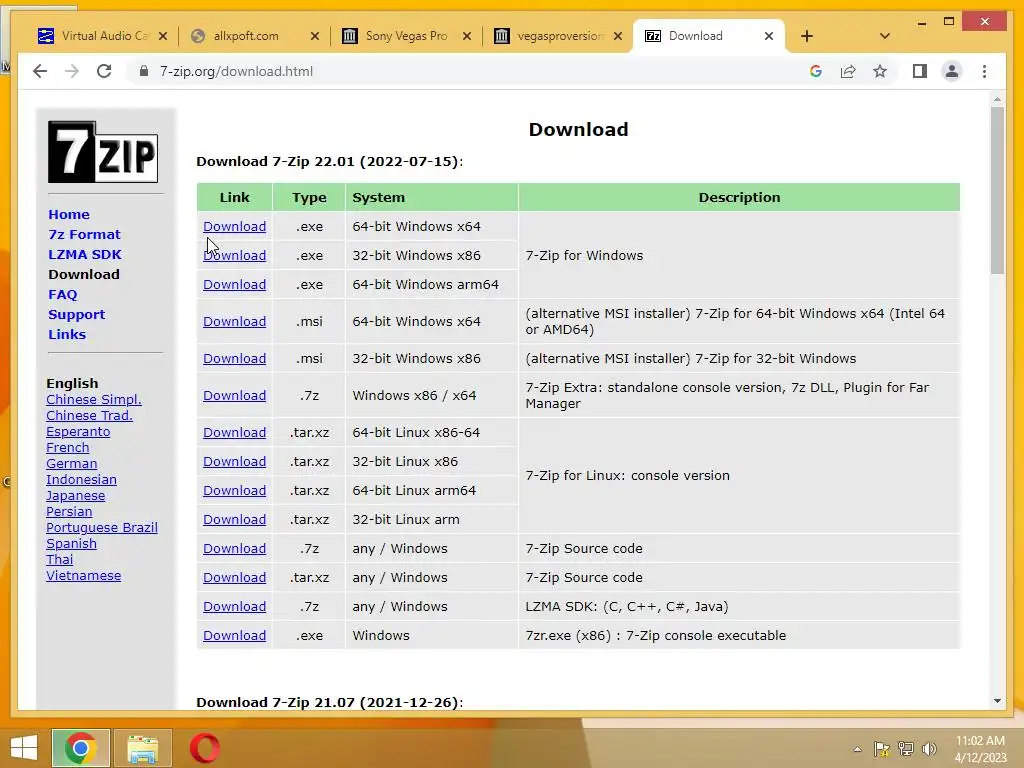1024x768 pixels.
Task: Click the page vertical scrollbar thumb
Action: click(x=997, y=191)
